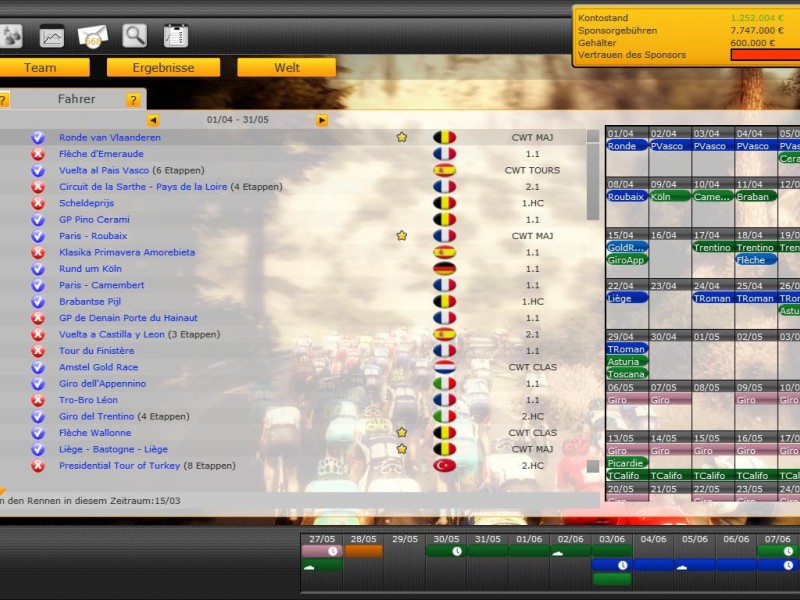
Task: Advance to next period with right arrow
Action: tap(321, 118)
